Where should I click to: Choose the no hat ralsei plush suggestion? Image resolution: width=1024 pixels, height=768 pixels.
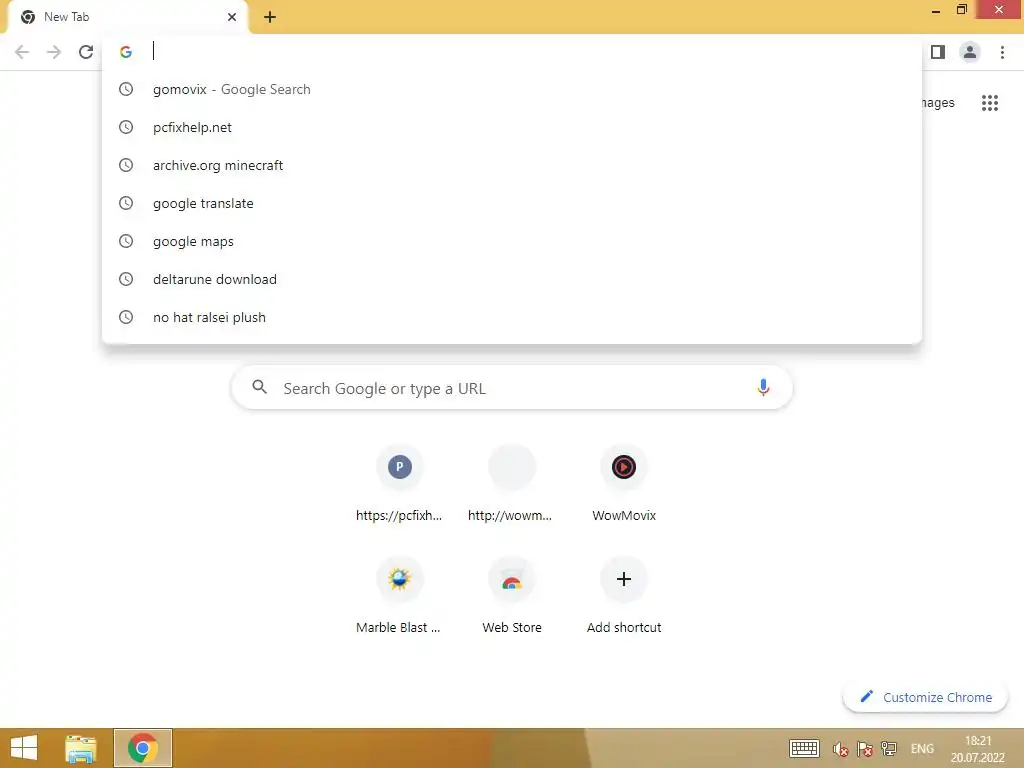[512, 317]
